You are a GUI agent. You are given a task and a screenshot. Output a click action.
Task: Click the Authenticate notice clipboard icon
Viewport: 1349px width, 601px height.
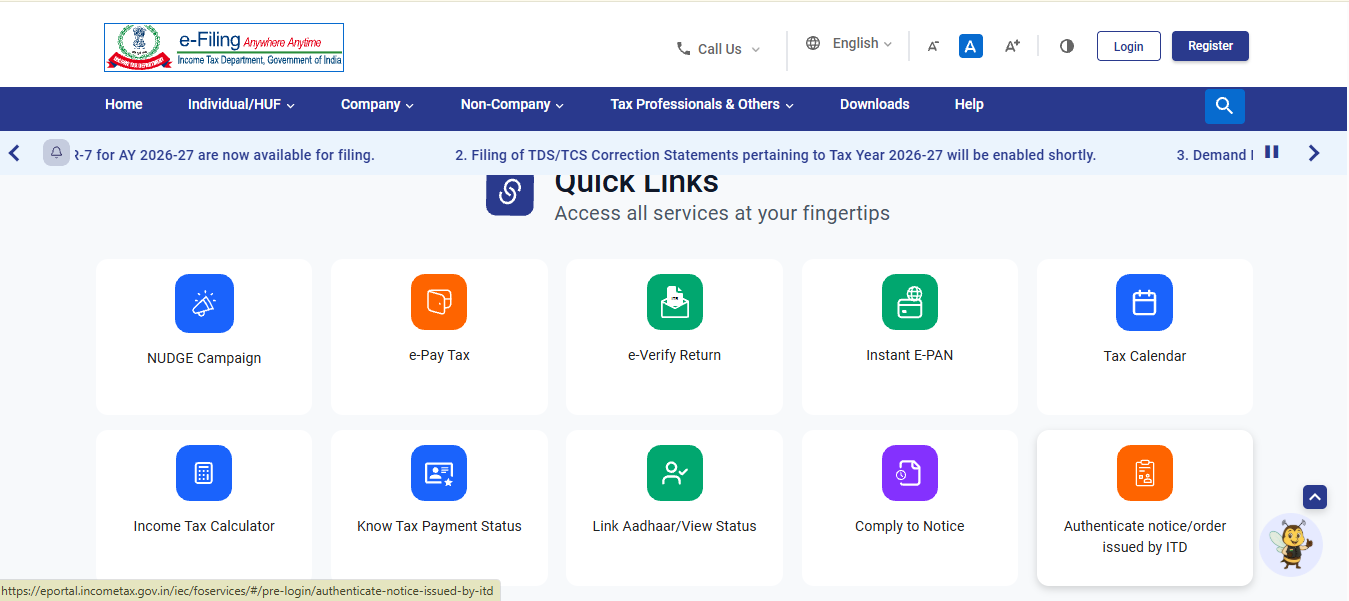click(1145, 473)
